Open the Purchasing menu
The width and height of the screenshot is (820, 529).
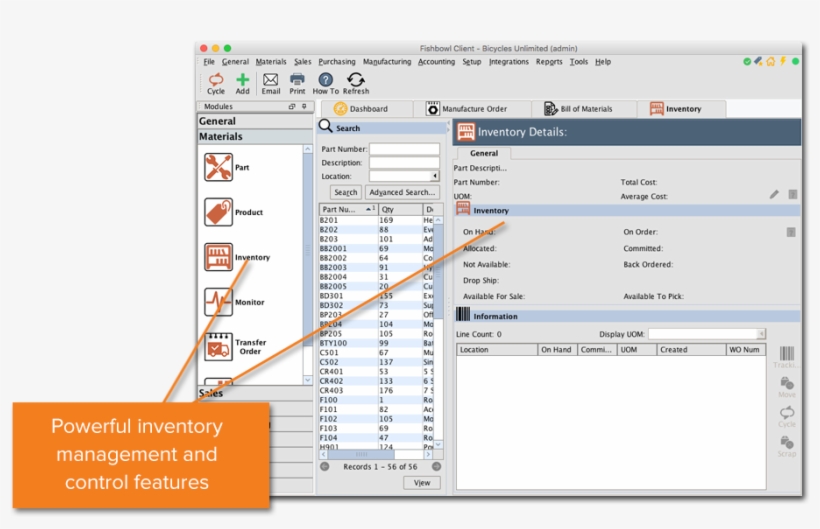tap(337, 62)
